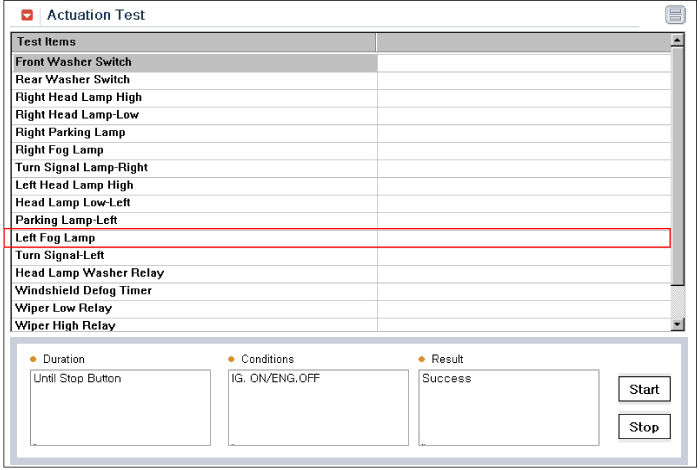The height and width of the screenshot is (470, 700).
Task: Click the scrollbar down arrow in test list
Action: pos(677,324)
